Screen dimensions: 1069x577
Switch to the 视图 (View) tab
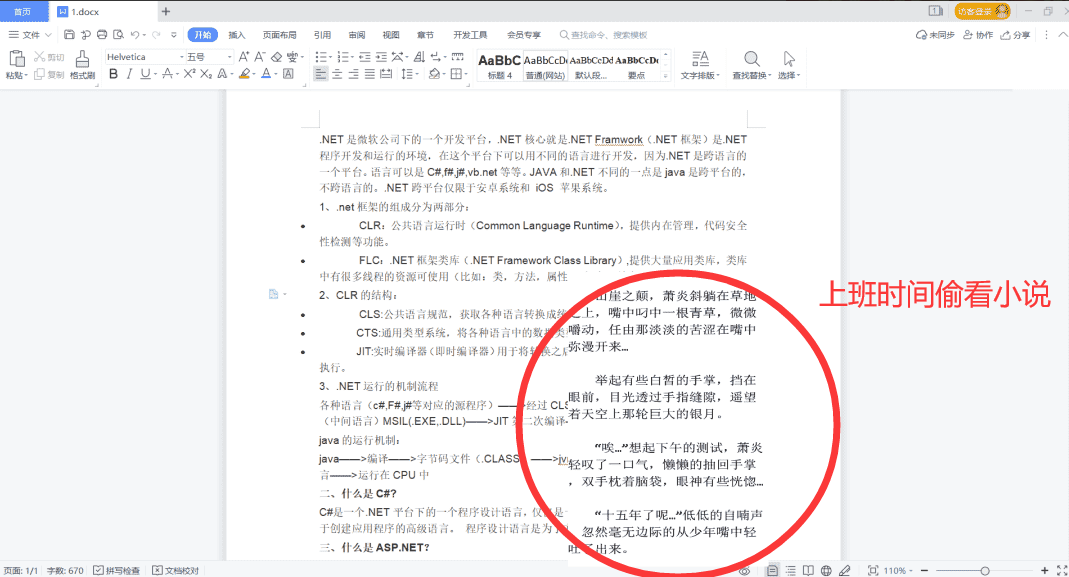click(391, 35)
